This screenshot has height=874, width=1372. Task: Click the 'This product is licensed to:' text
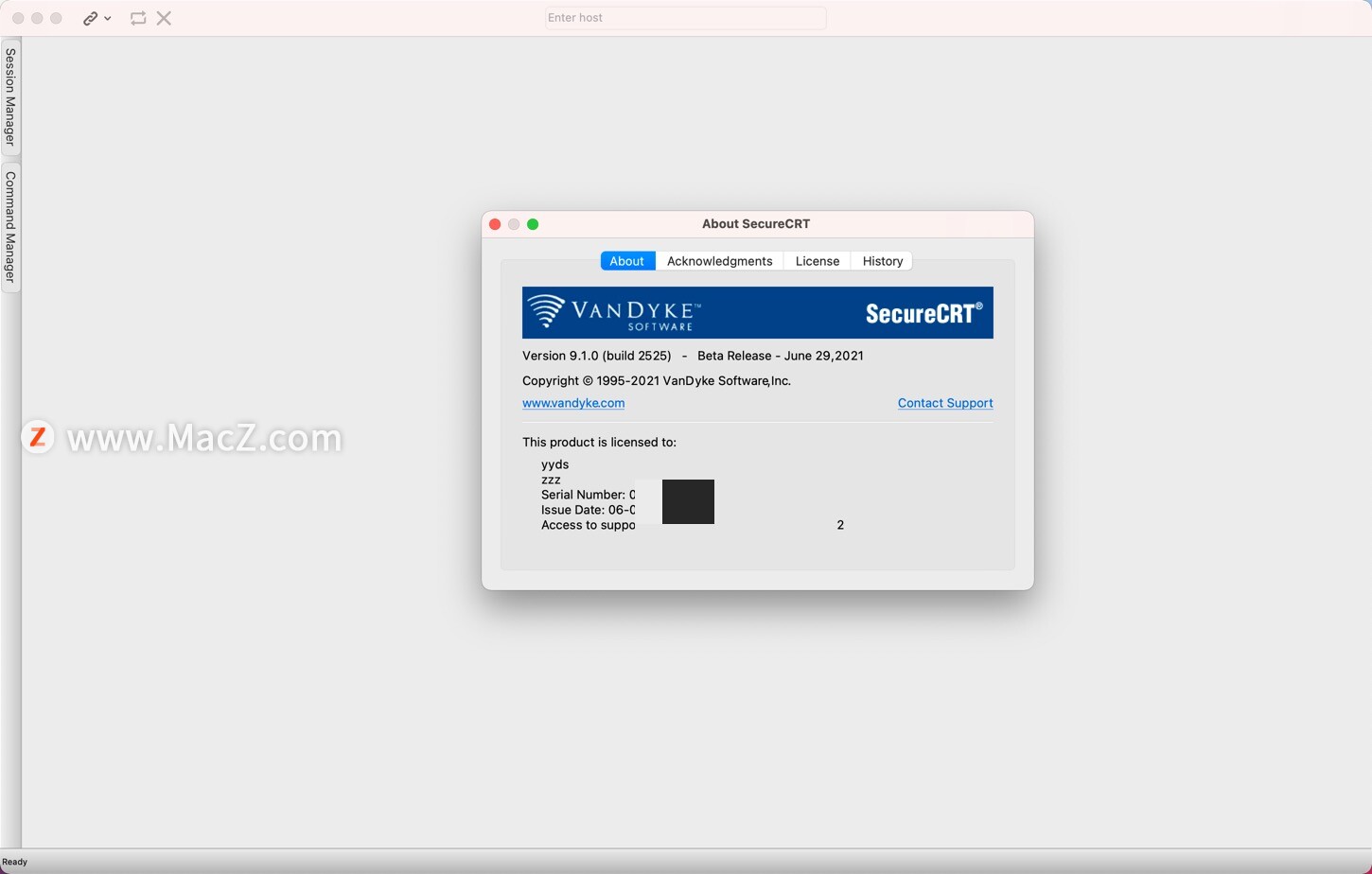click(x=599, y=442)
